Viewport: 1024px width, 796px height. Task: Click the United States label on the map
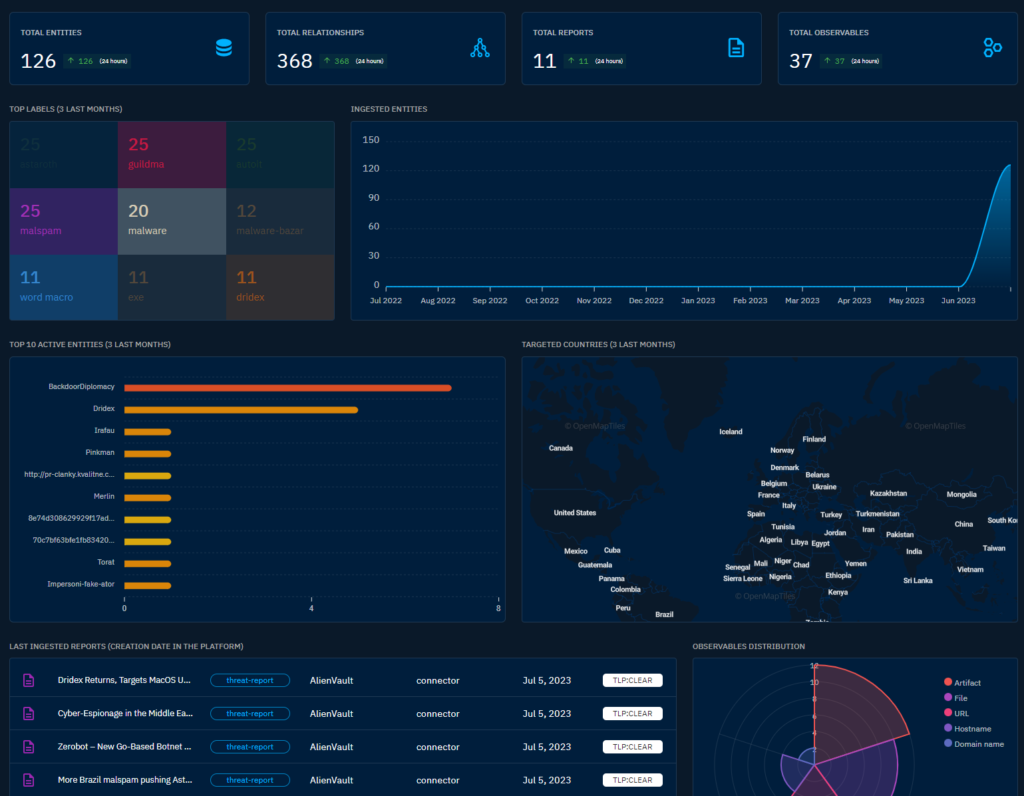pyautogui.click(x=575, y=513)
